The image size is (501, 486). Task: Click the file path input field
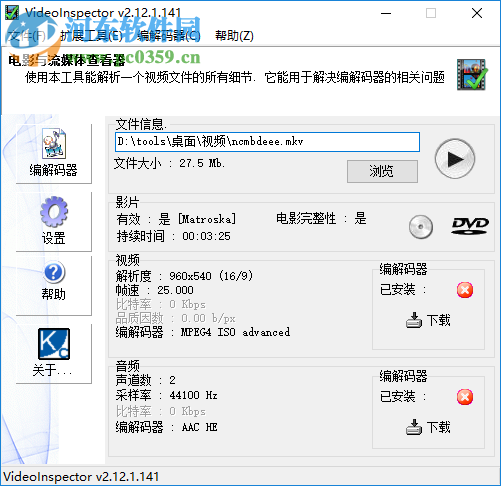pyautogui.click(x=267, y=142)
